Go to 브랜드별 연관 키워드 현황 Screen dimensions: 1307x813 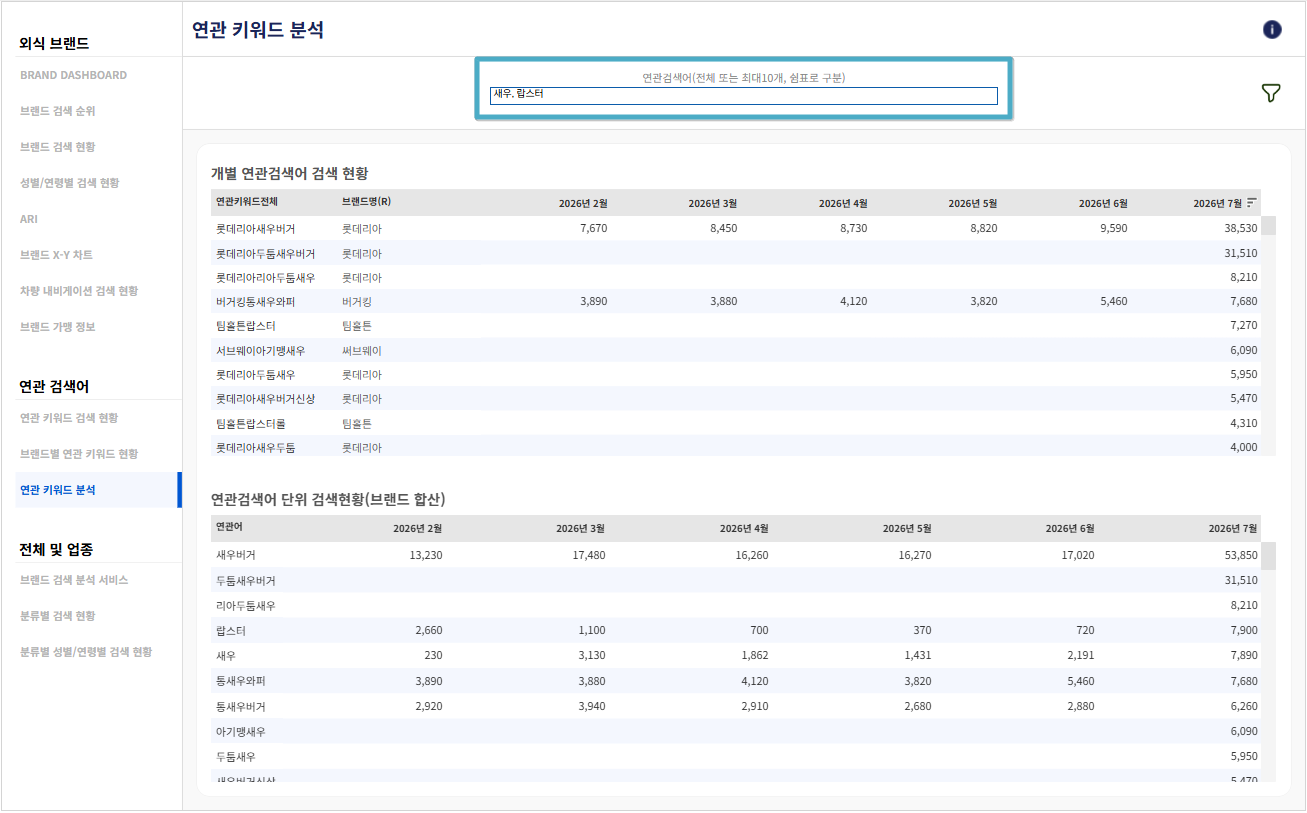point(79,454)
